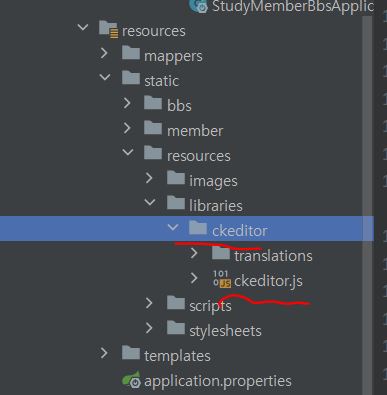This screenshot has height=395, width=387.
Task: Collapse the top-level resources folder chevron
Action: [x=83, y=27]
